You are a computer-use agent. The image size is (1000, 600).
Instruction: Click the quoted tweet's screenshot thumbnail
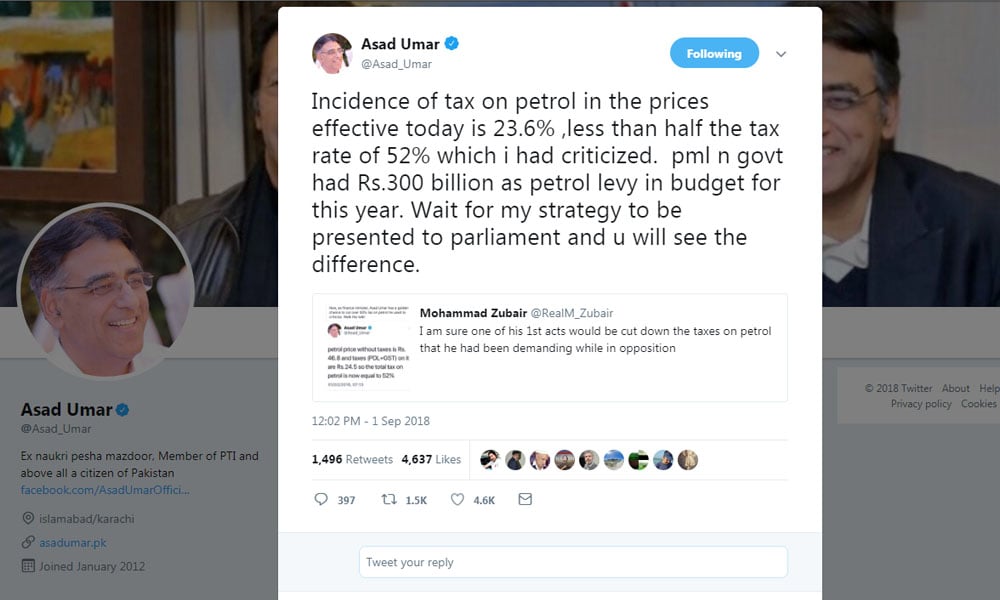[x=360, y=346]
